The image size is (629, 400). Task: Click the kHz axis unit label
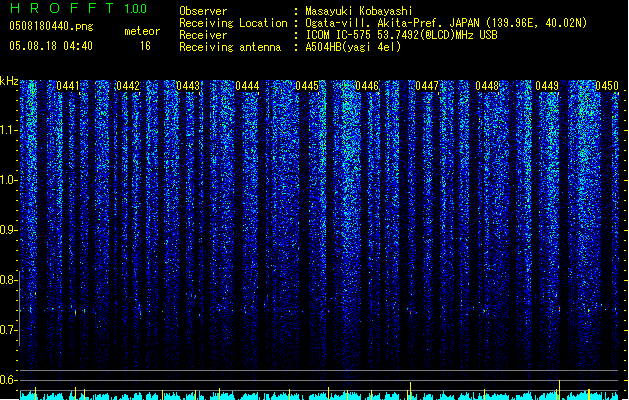[x=9, y=81]
